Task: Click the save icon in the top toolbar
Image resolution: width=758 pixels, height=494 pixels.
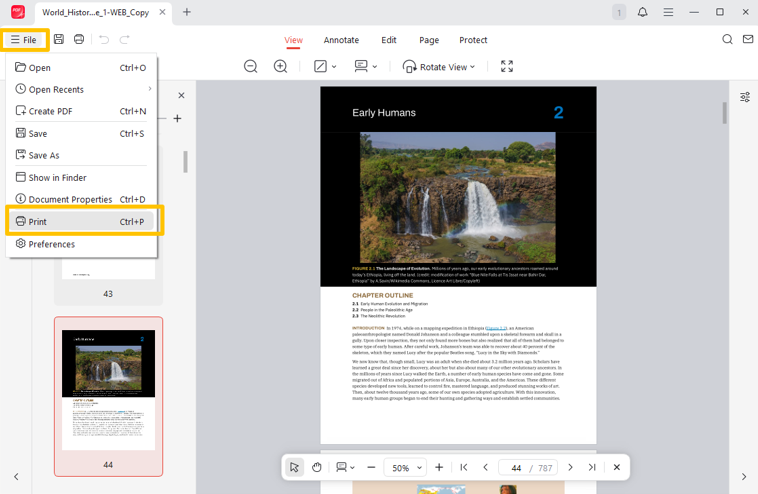Action: (x=58, y=39)
